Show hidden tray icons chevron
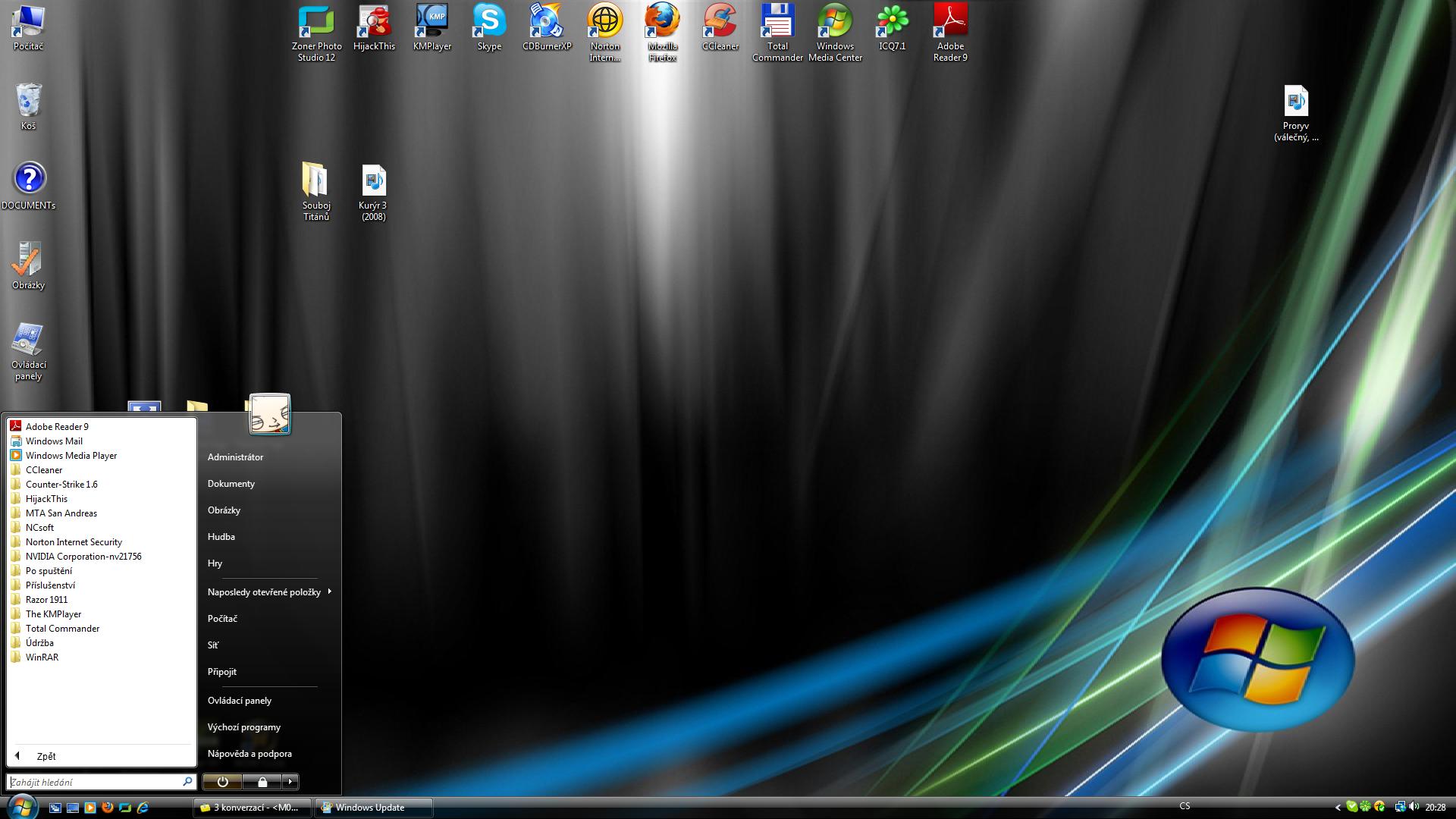 1338,808
